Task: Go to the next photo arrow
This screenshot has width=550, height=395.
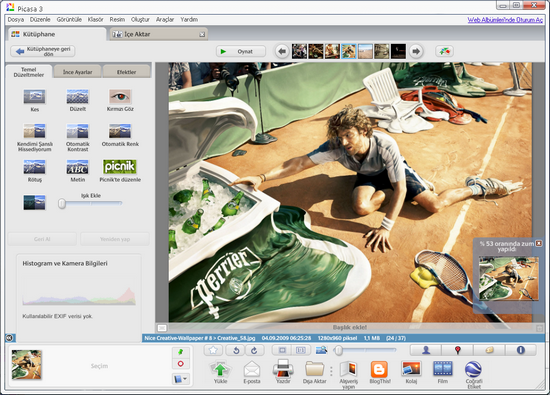Action: coord(416,51)
